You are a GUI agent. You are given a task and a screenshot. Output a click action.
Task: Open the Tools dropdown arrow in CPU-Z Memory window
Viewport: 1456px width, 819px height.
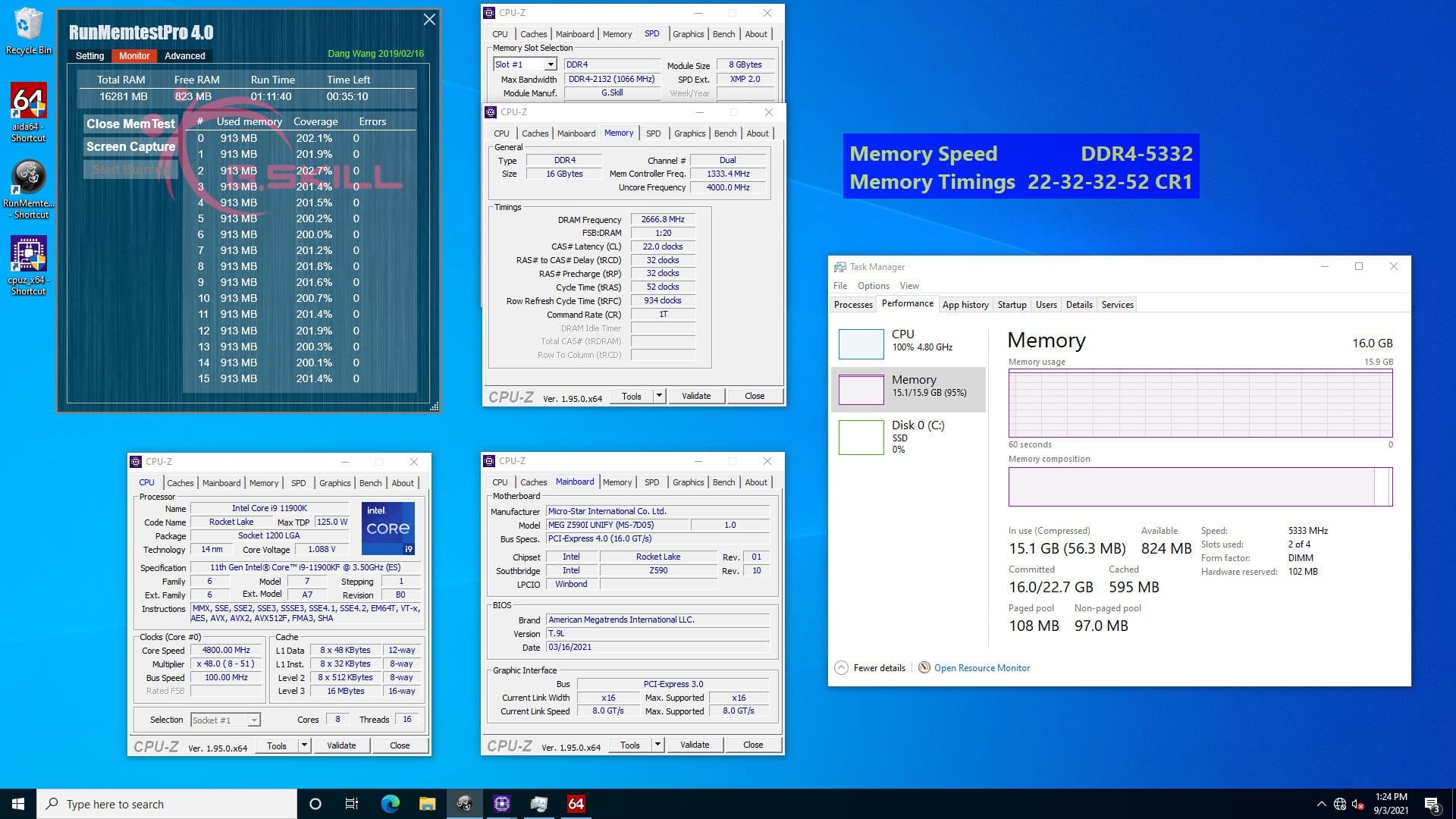[659, 396]
